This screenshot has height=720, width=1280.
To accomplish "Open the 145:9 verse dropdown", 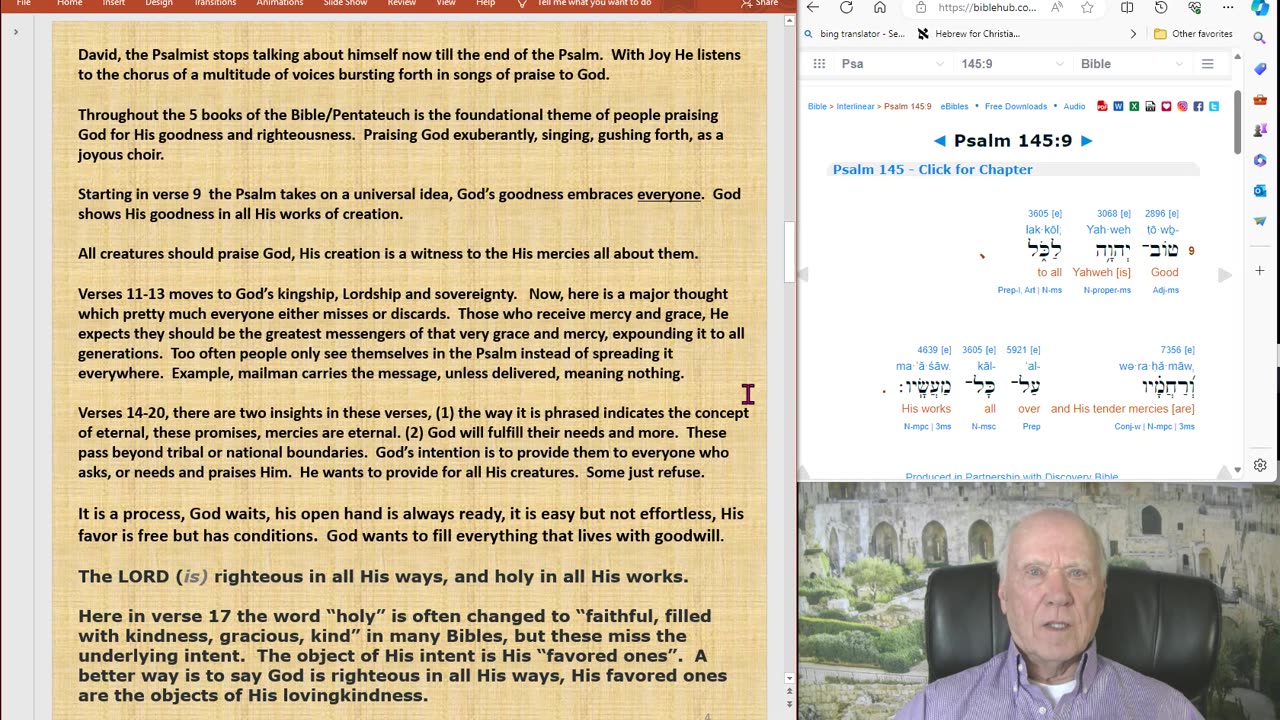I will pyautogui.click(x=1011, y=64).
